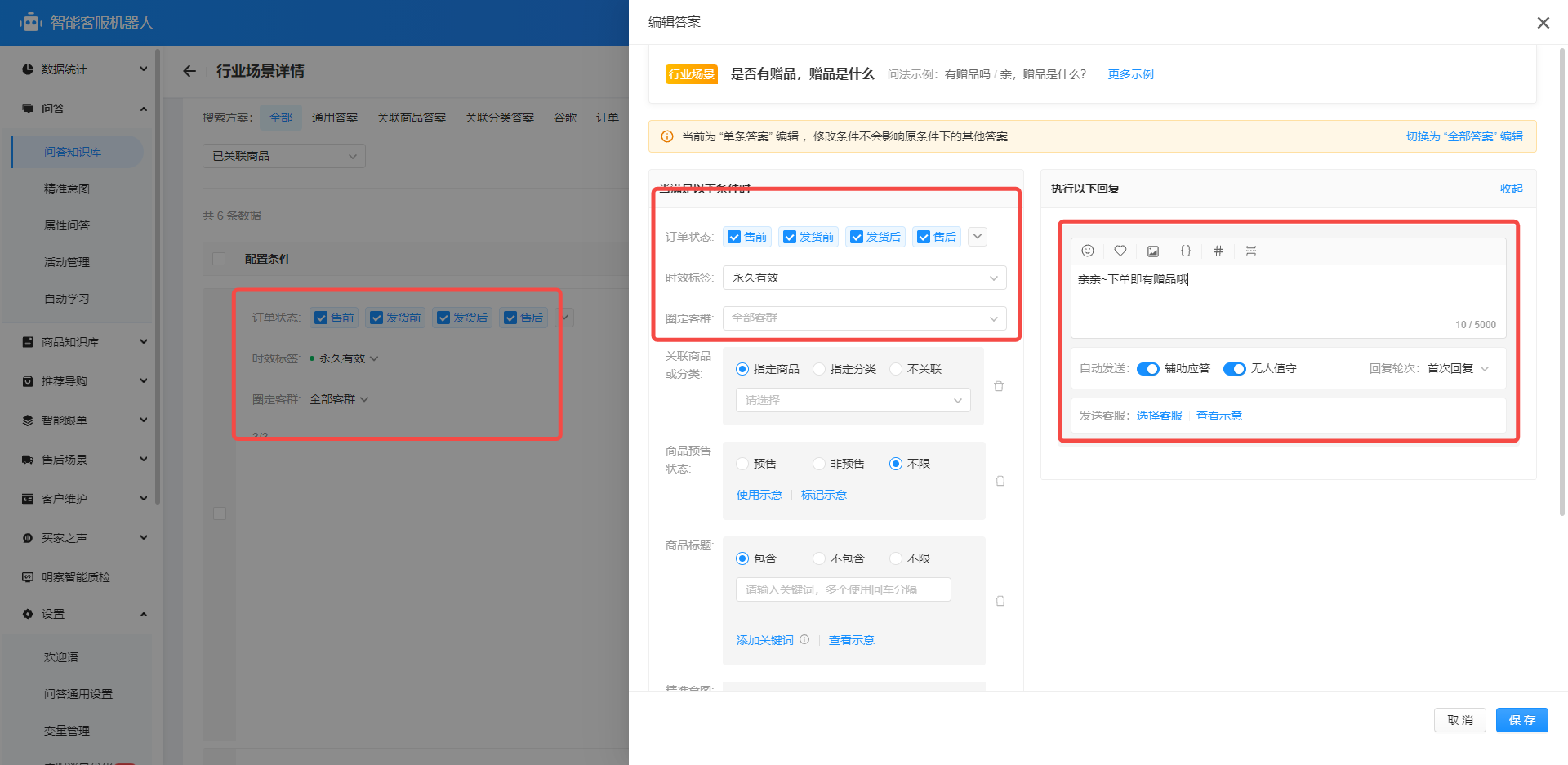Select 不包含 for 商品标题
The width and height of the screenshot is (1568, 765).
click(819, 558)
